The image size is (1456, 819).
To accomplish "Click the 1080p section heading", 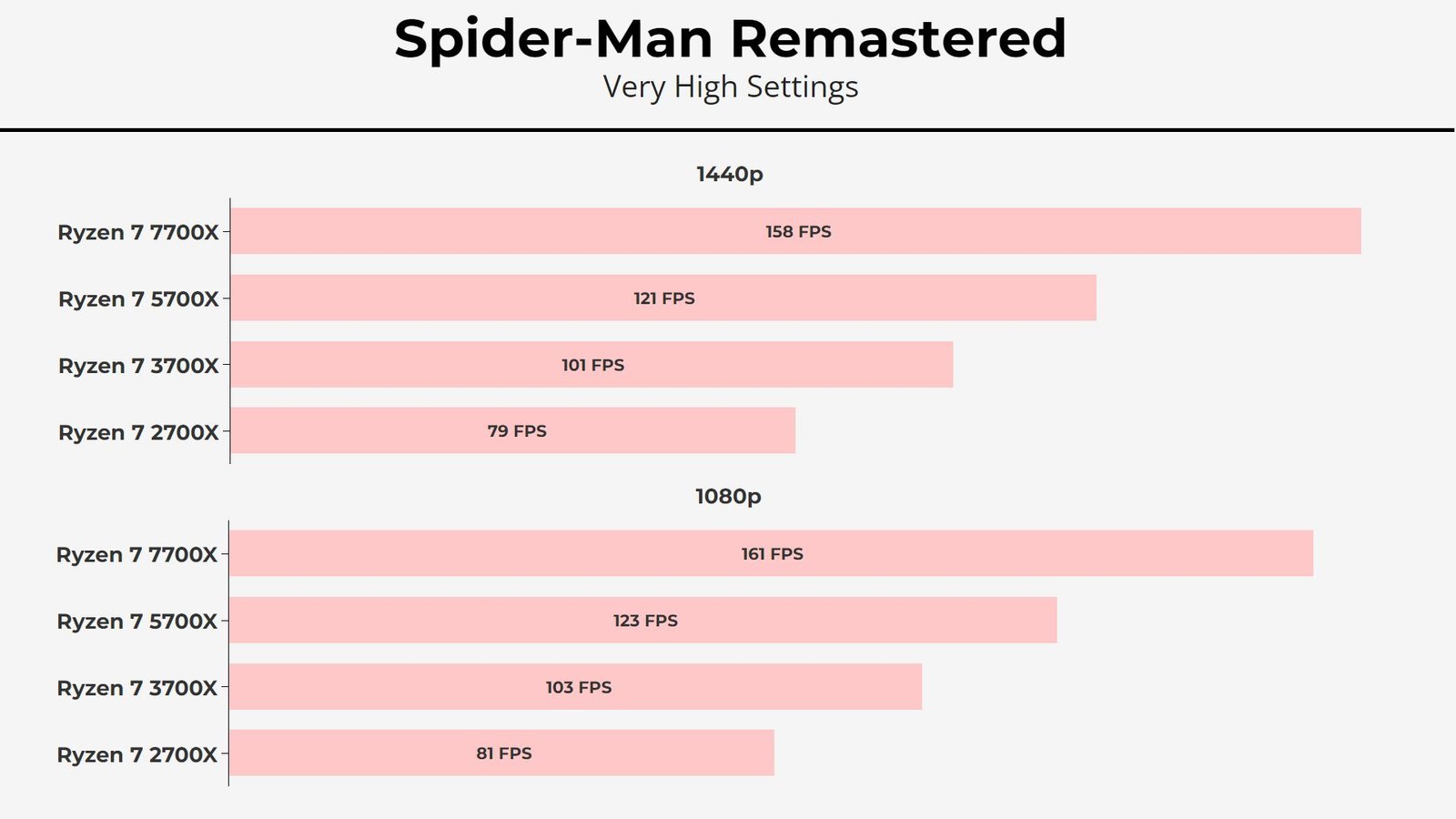I will click(x=728, y=496).
